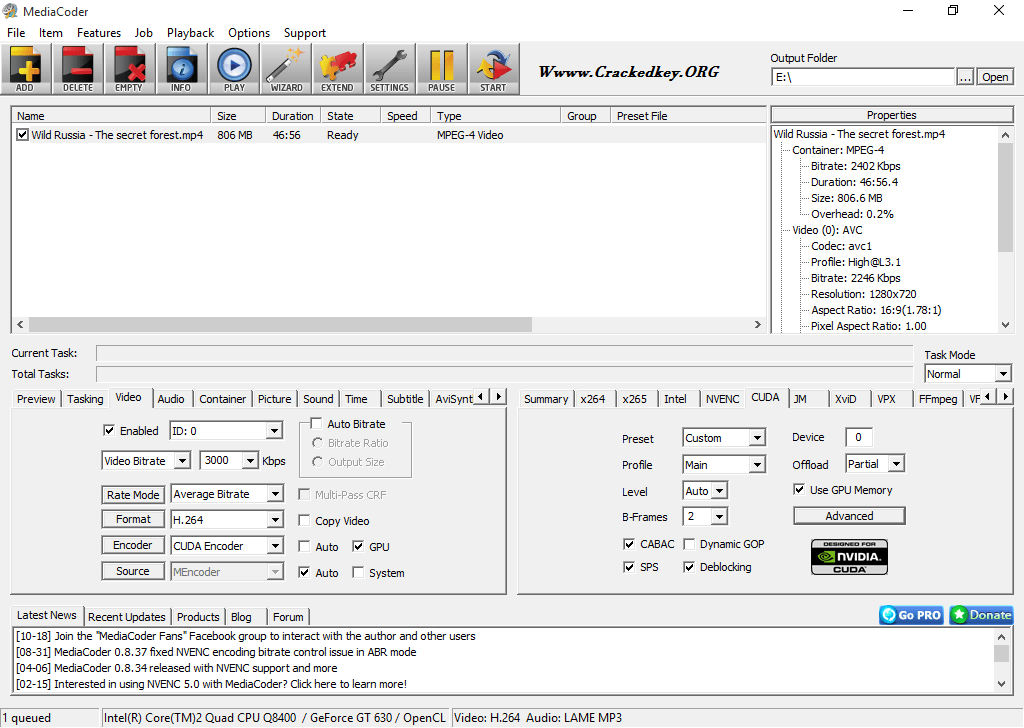Click Properties panel scroll down arrow

(x=1005, y=325)
